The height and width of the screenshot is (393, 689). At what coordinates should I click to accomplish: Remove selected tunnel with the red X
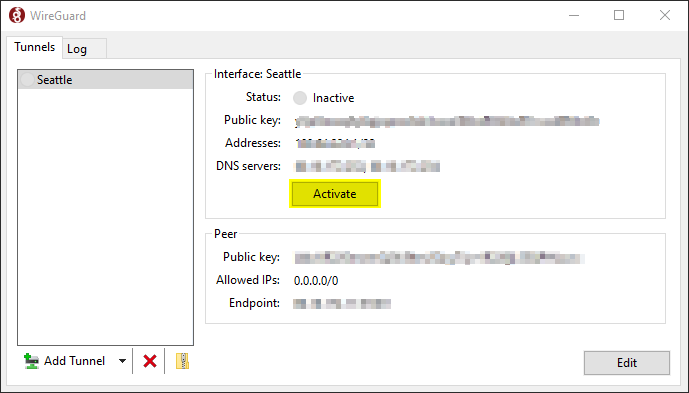(x=150, y=361)
